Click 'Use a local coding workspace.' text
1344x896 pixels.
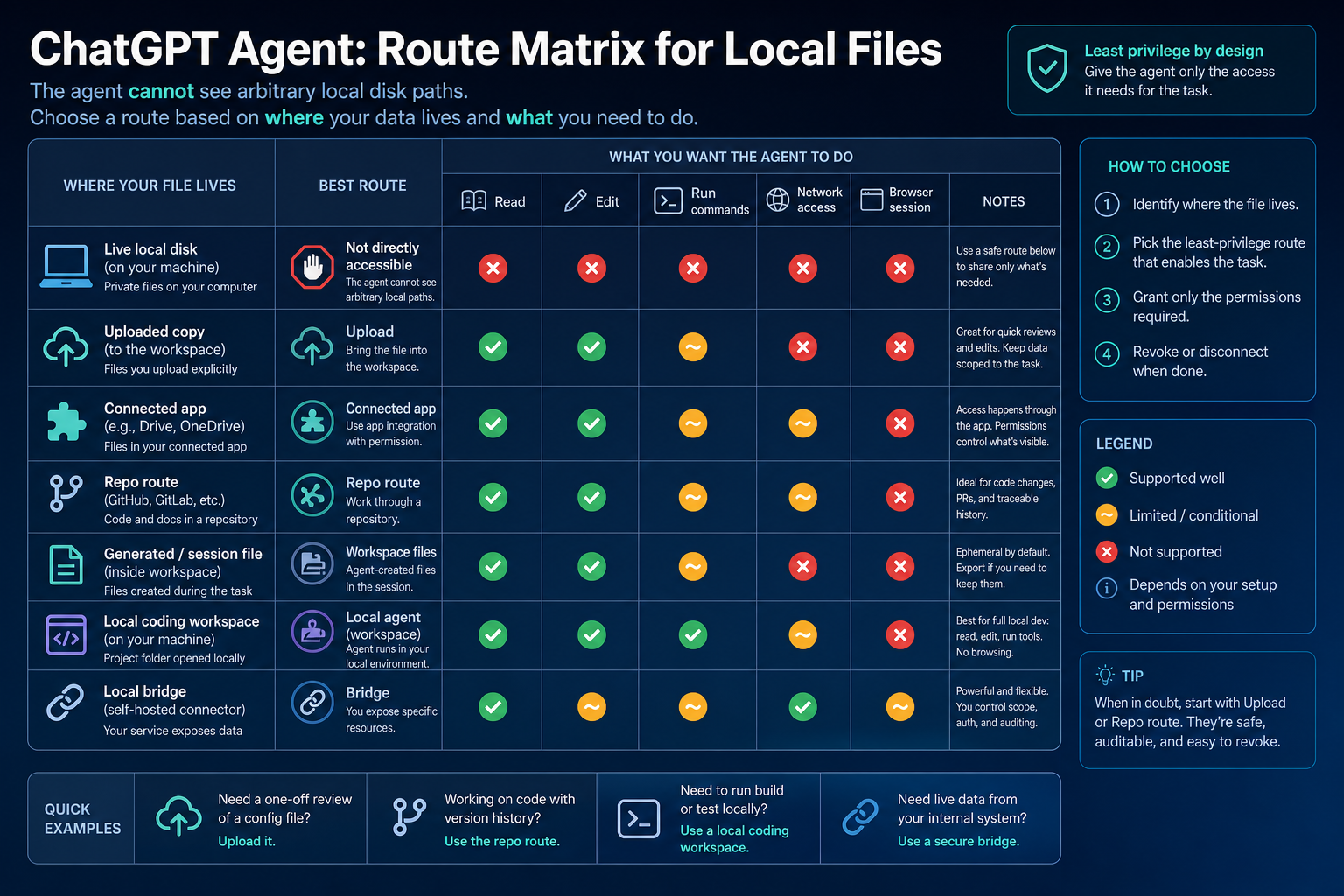point(735,838)
